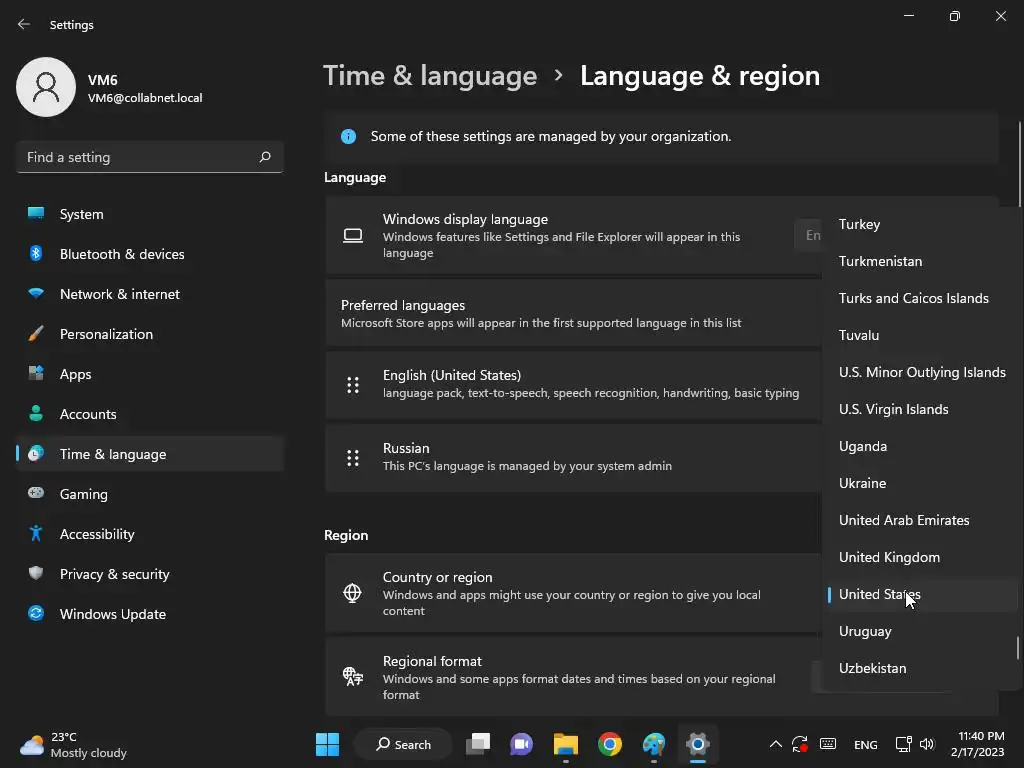Open Windows display language dropdown

tap(808, 235)
